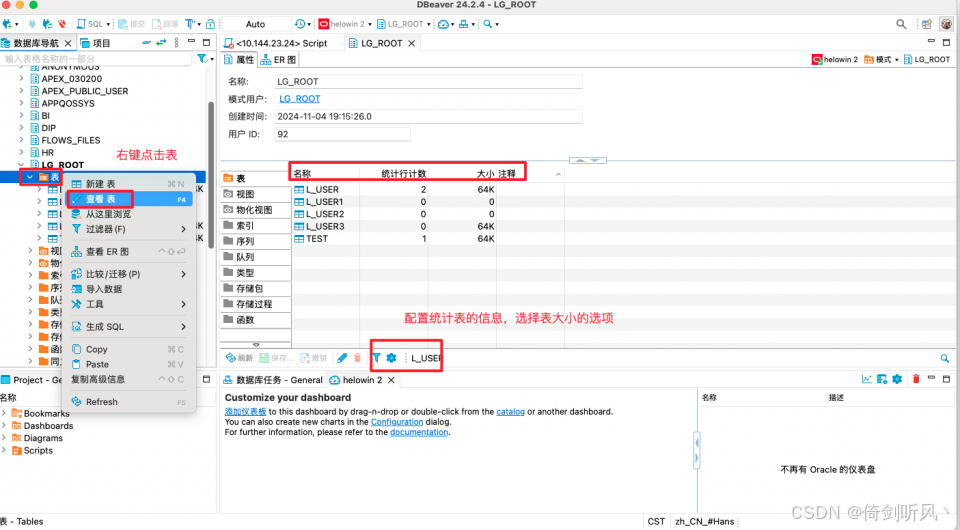Screen dimensions: 960x530
Task: Click the dashboard chart line icon
Action: pos(867,379)
